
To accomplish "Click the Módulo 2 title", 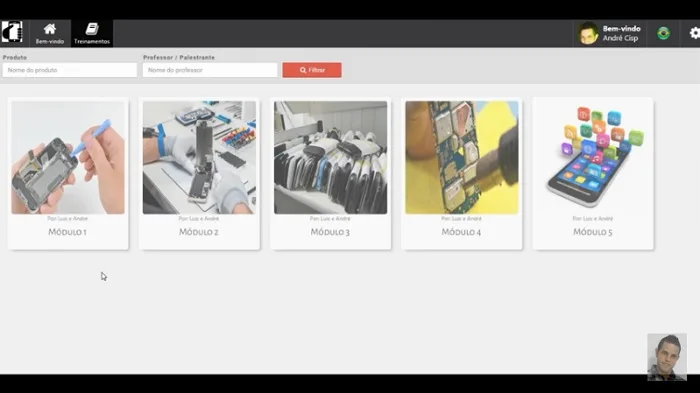I will pyautogui.click(x=199, y=232).
